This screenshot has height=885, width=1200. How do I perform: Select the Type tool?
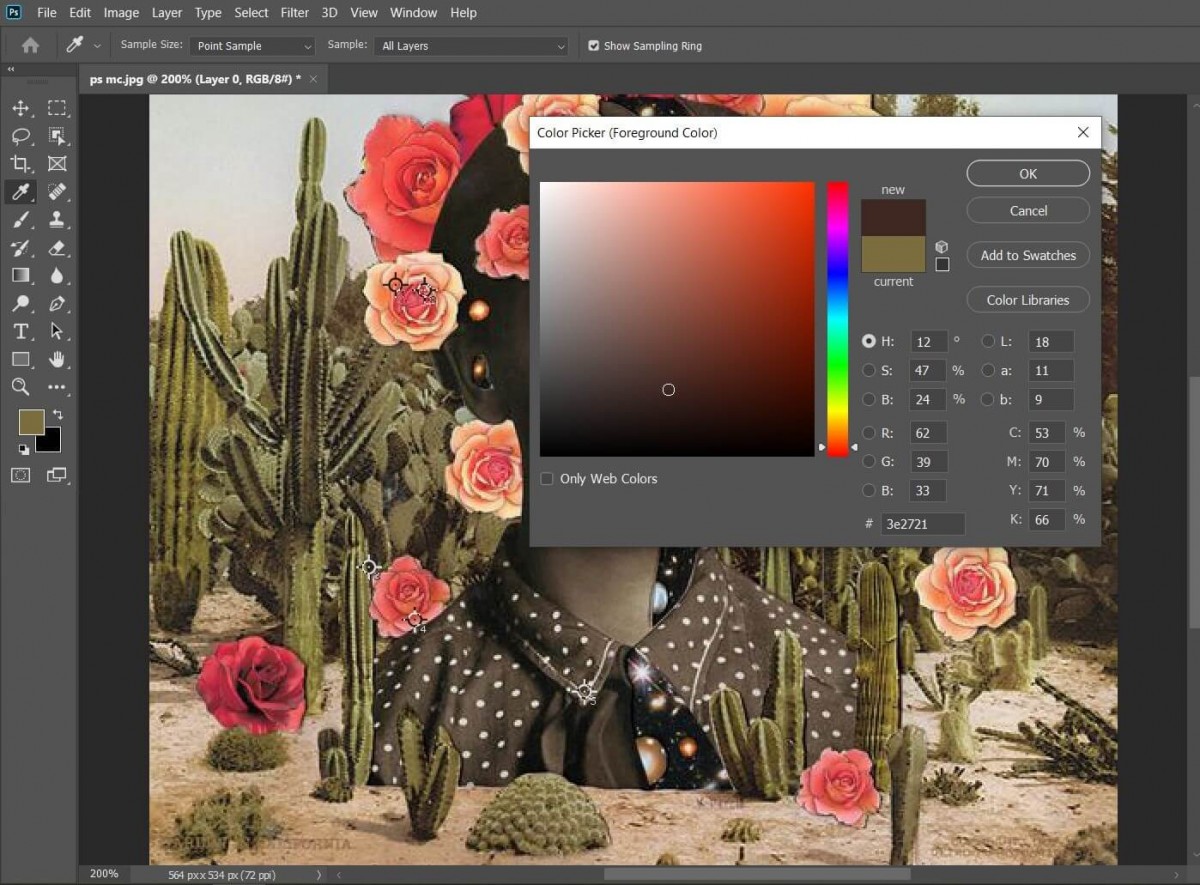coord(21,331)
